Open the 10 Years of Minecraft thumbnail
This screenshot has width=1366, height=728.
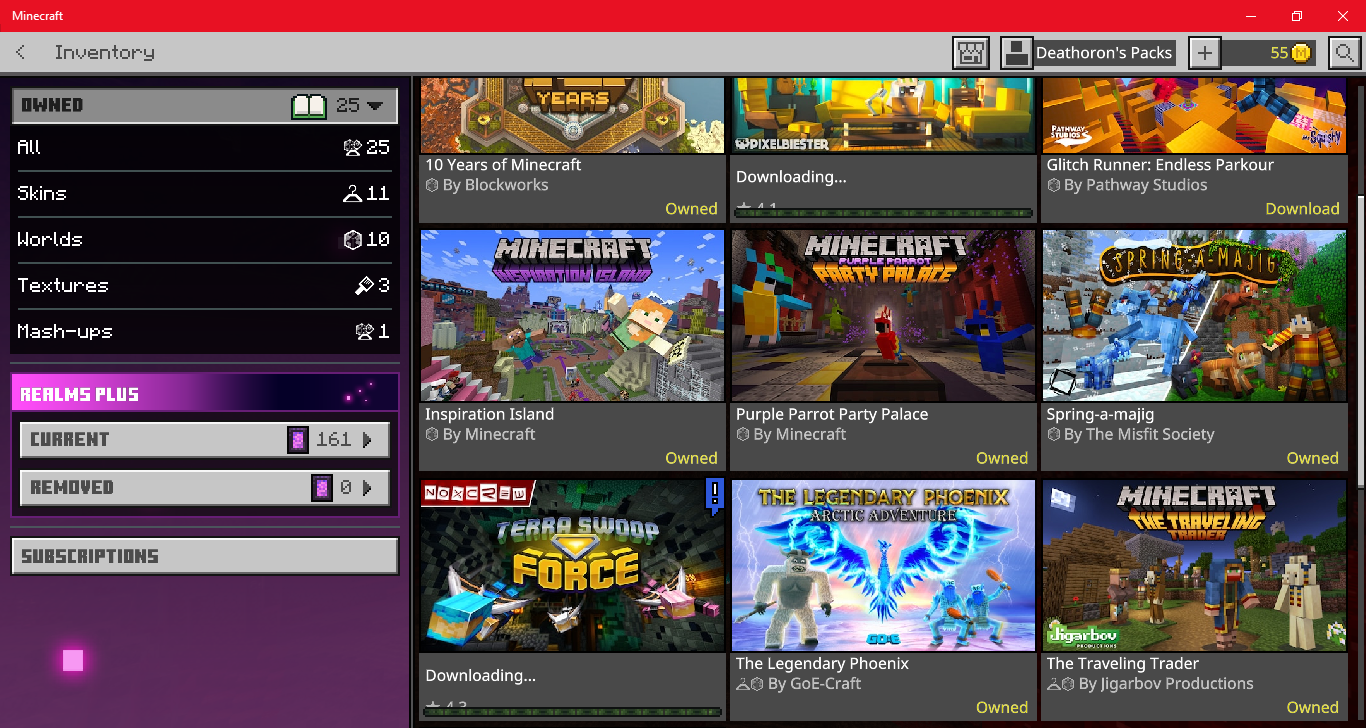click(572, 115)
